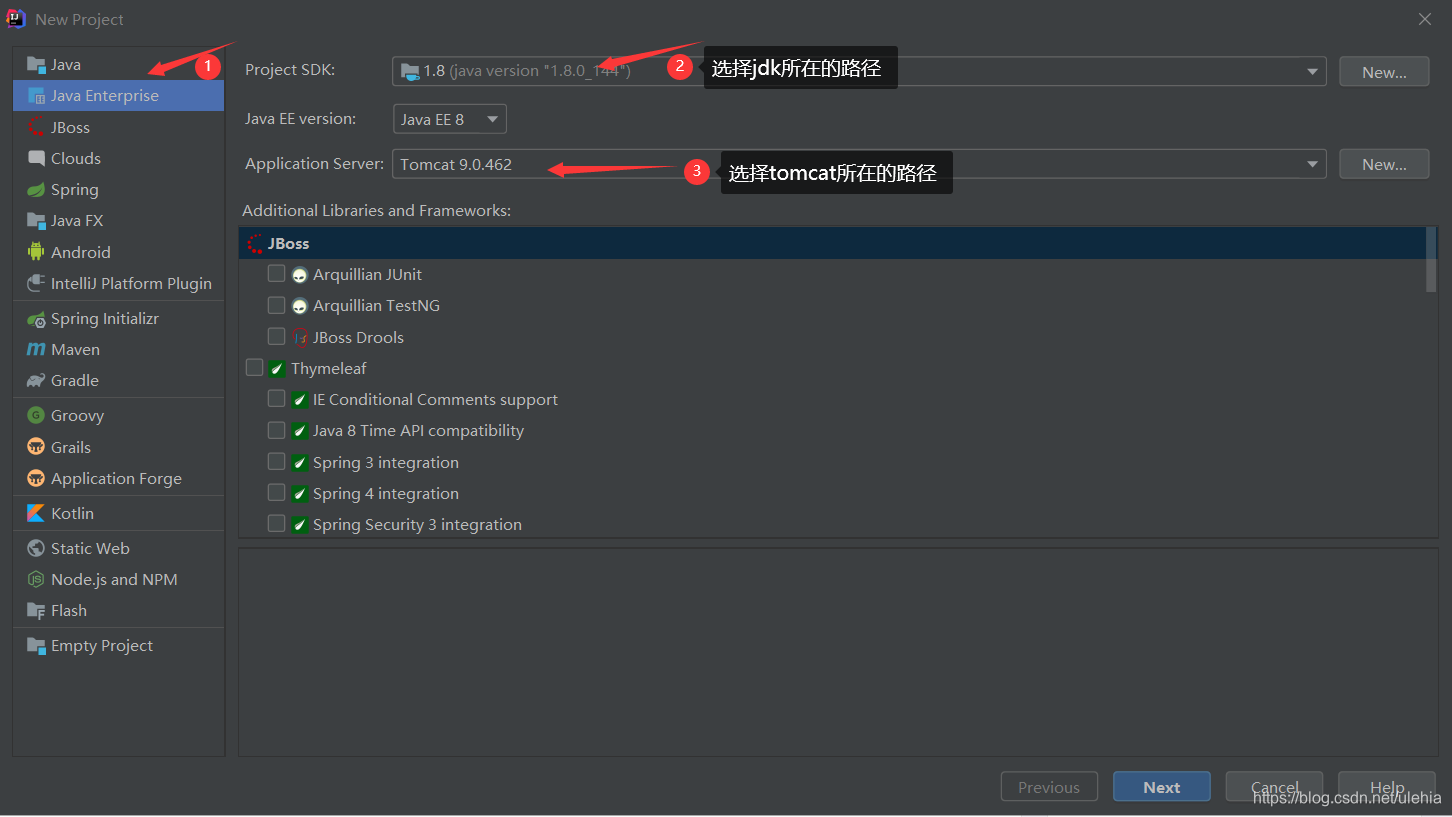This screenshot has width=1452, height=817.
Task: Click the JBoss Drools icon
Action: pos(299,337)
